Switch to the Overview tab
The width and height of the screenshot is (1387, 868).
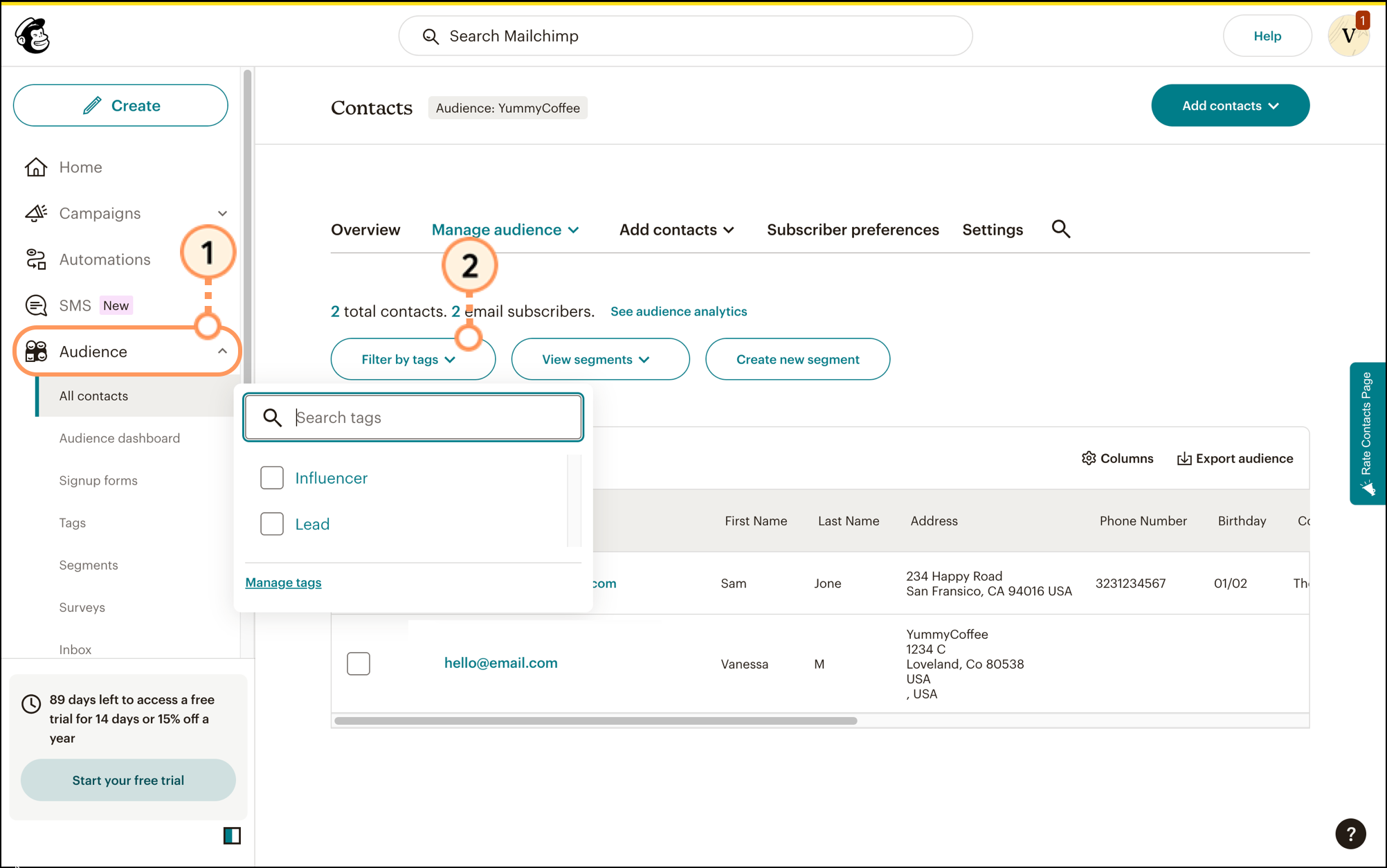pos(365,230)
